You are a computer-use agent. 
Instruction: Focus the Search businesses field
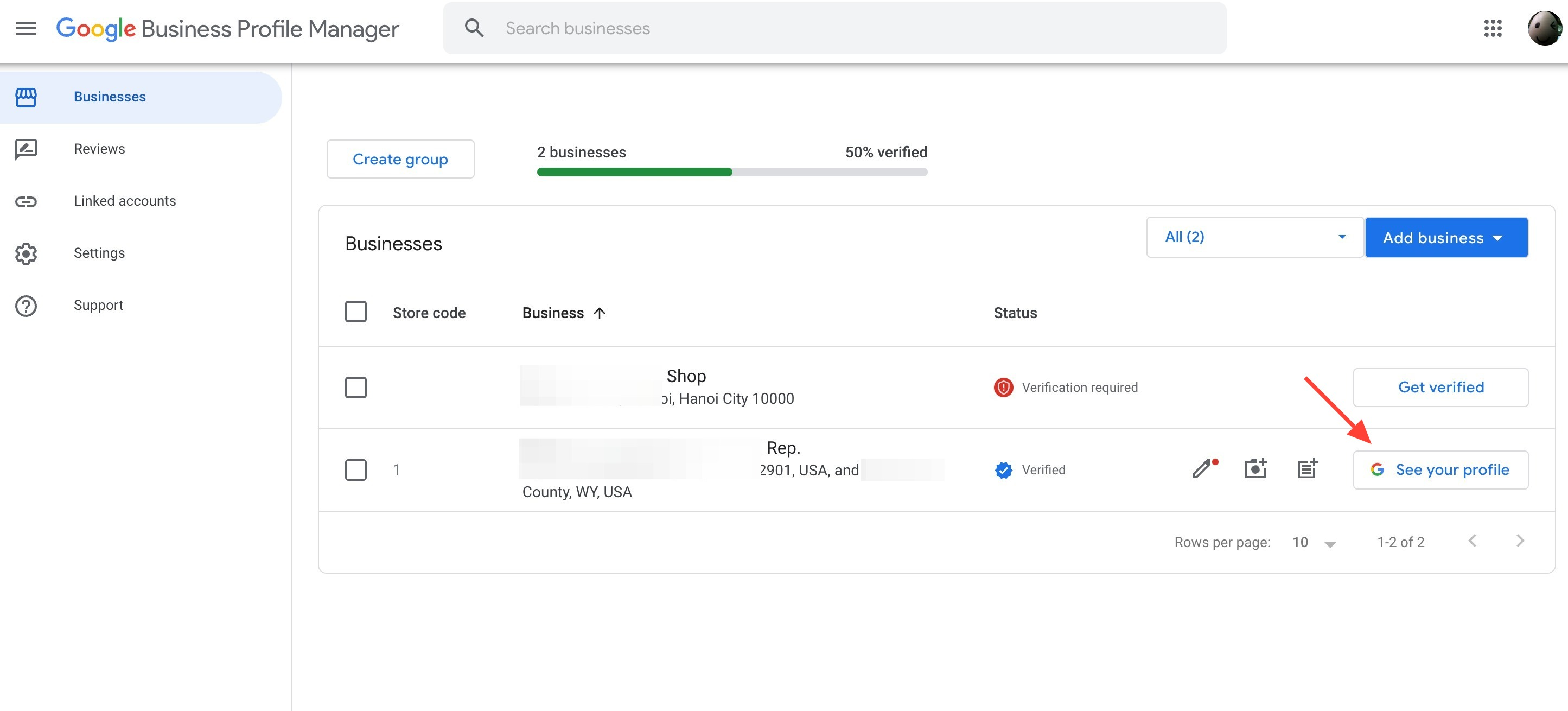coord(834,28)
